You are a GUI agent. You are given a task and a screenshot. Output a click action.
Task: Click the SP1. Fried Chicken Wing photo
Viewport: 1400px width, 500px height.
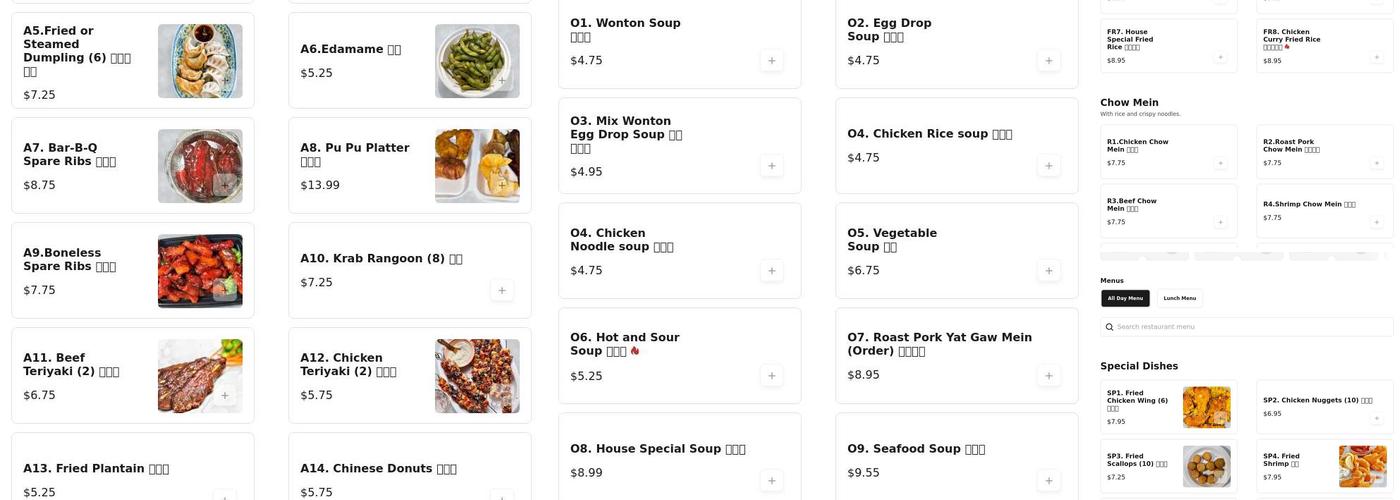click(1205, 407)
